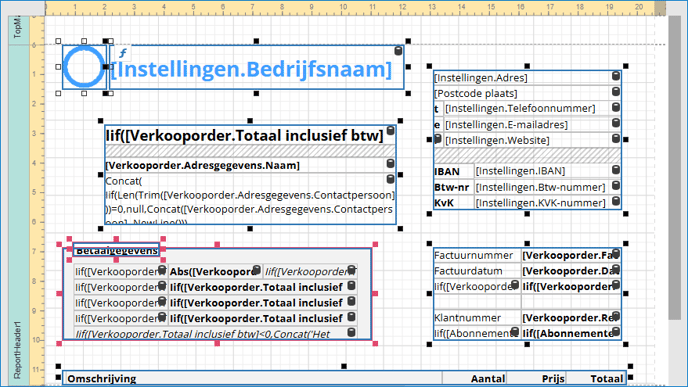
Task: Click the database icon on Instellingen.IBAN field
Action: click(x=616, y=169)
